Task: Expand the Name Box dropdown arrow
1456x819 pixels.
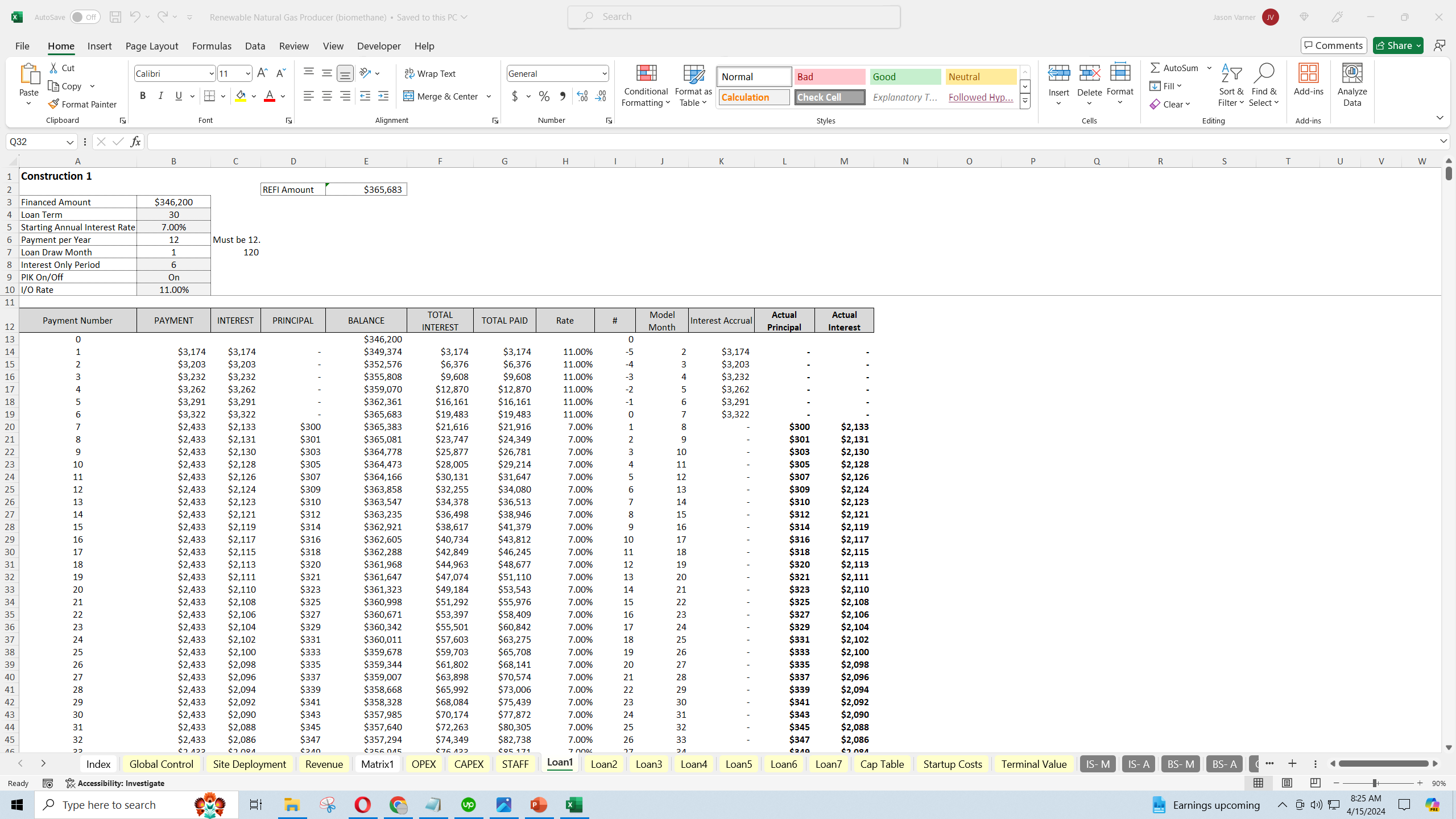Action: click(x=70, y=142)
